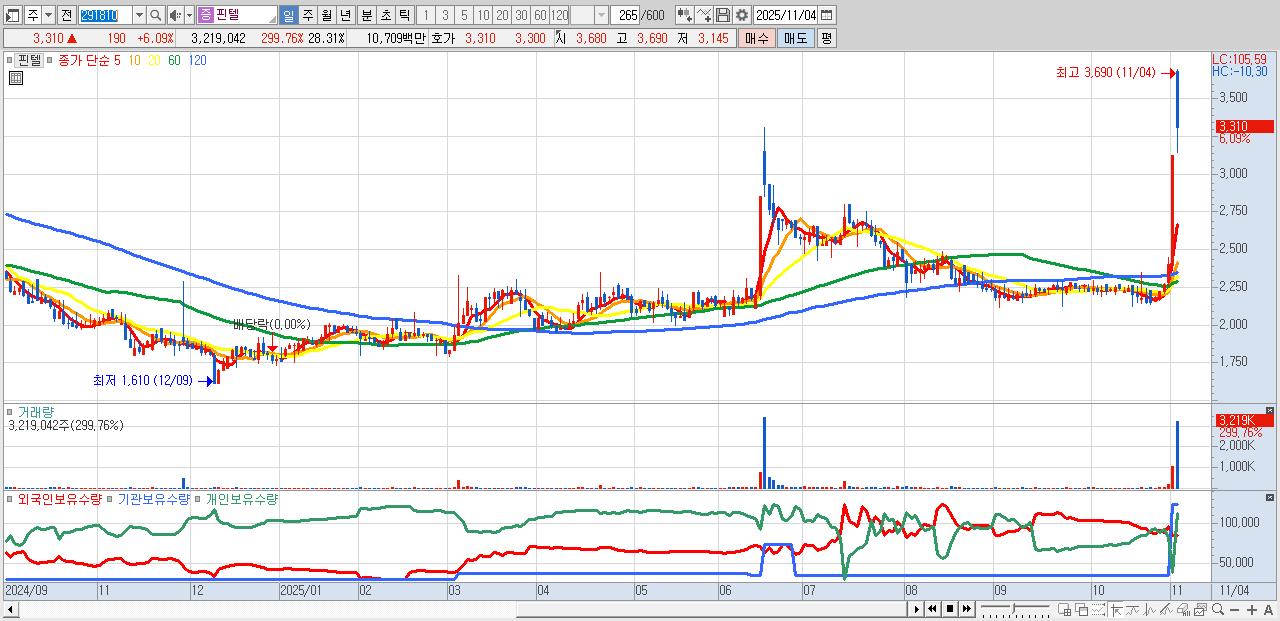
Task: Click the stock search magnifier icon
Action: click(155, 15)
